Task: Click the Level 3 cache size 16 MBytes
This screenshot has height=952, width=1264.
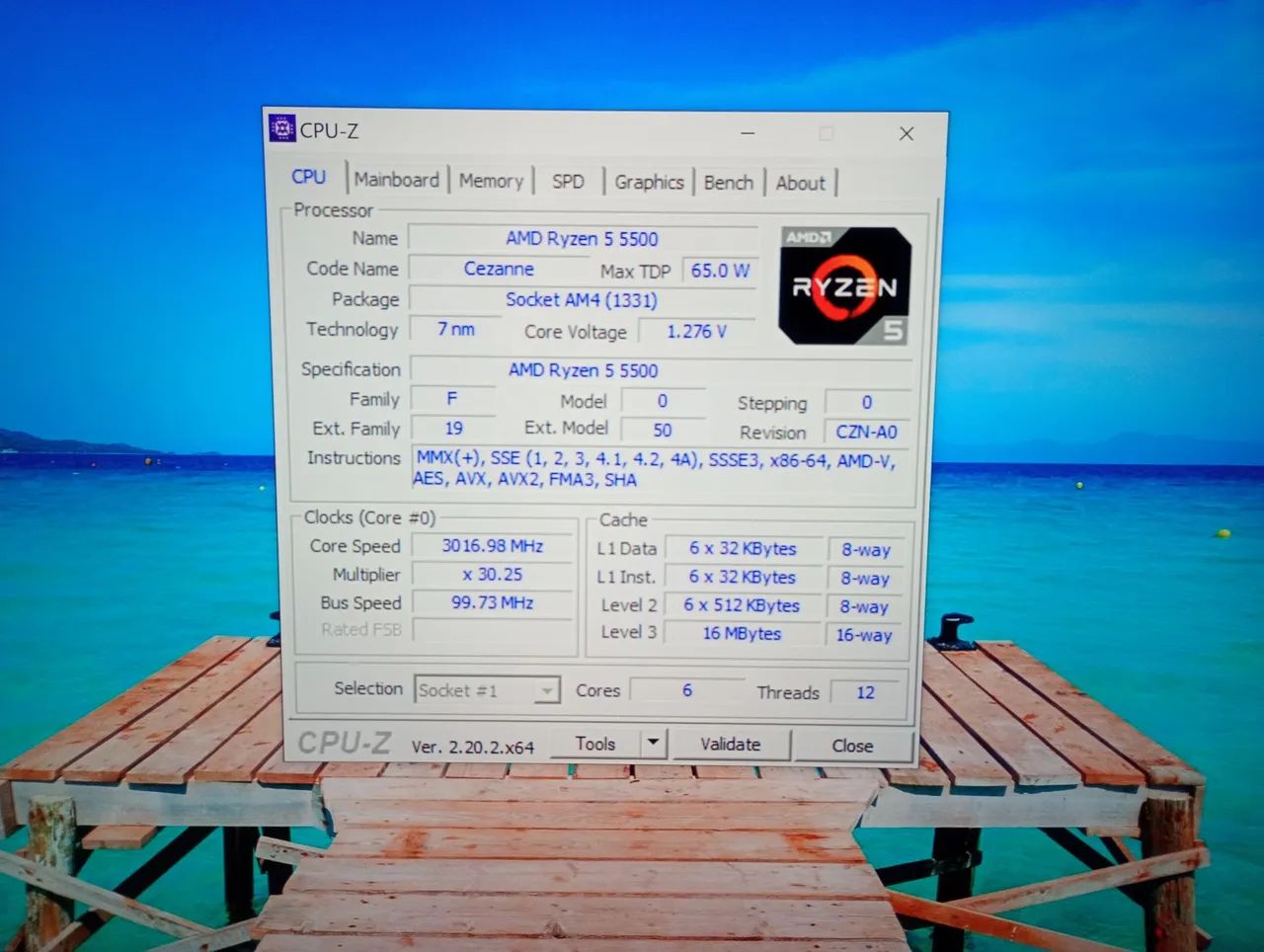Action: point(743,634)
